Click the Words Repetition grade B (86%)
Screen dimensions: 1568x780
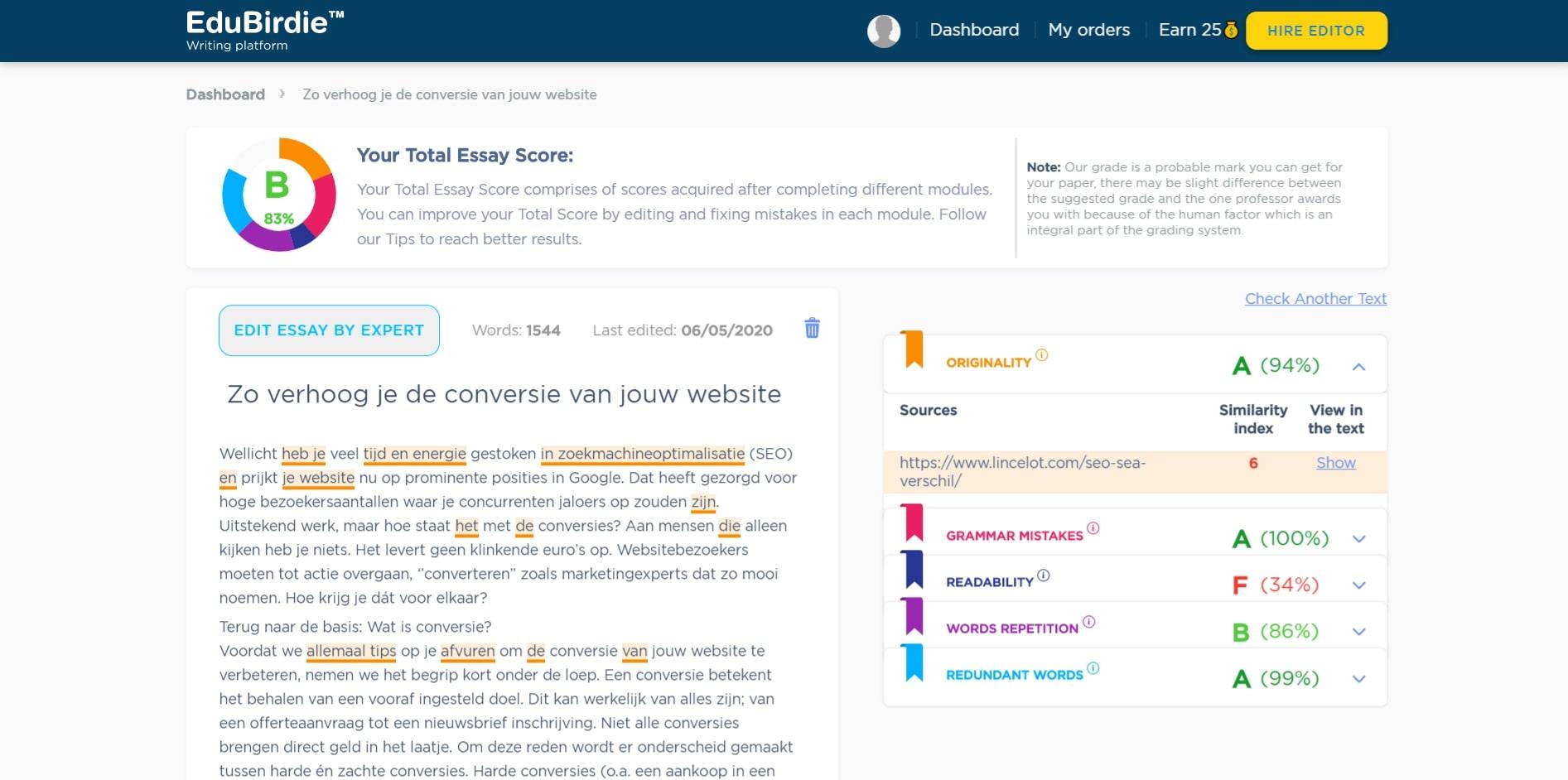pos(1276,631)
